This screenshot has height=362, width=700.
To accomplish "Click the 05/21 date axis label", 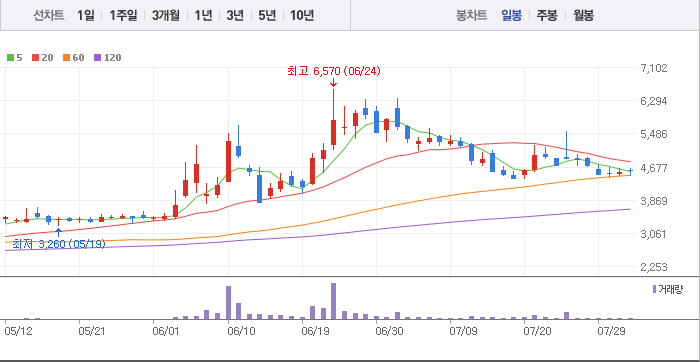I will coord(91,331).
